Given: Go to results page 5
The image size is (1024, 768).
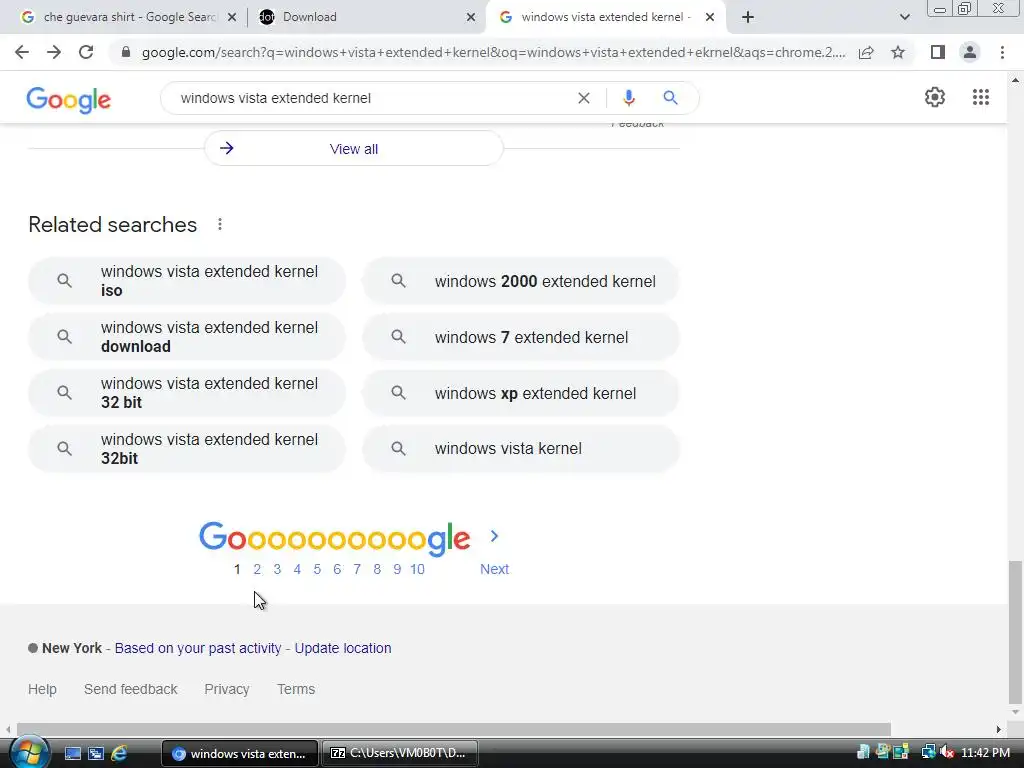Looking at the screenshot, I should (317, 569).
